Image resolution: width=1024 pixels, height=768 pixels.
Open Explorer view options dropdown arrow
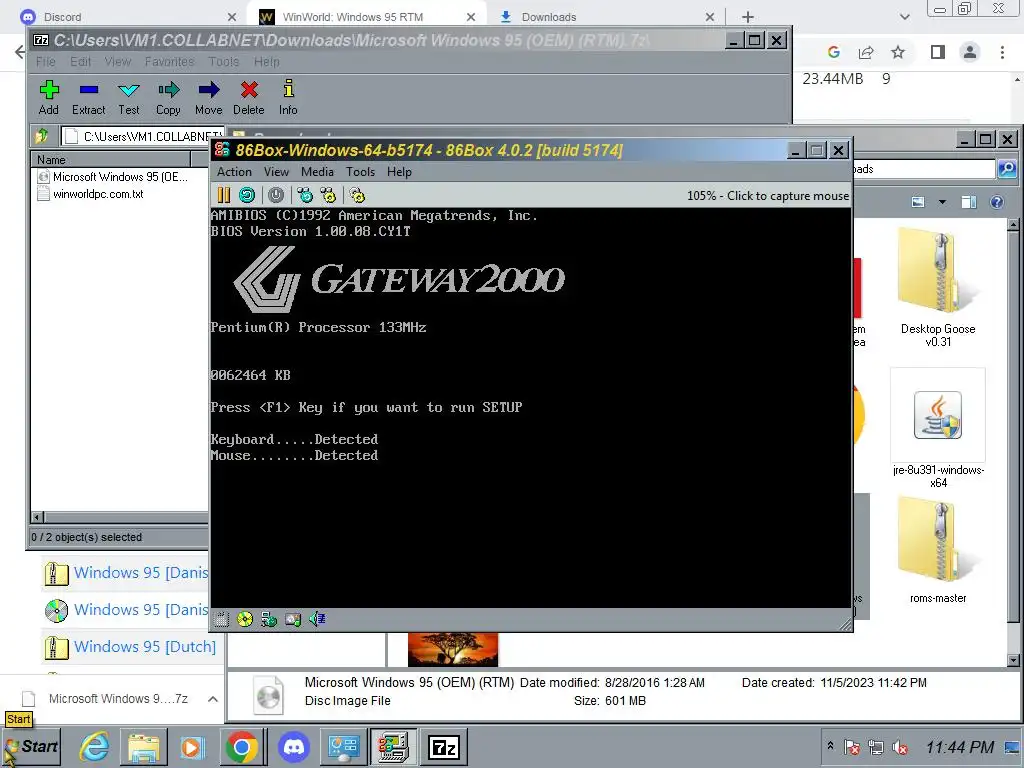click(x=942, y=202)
